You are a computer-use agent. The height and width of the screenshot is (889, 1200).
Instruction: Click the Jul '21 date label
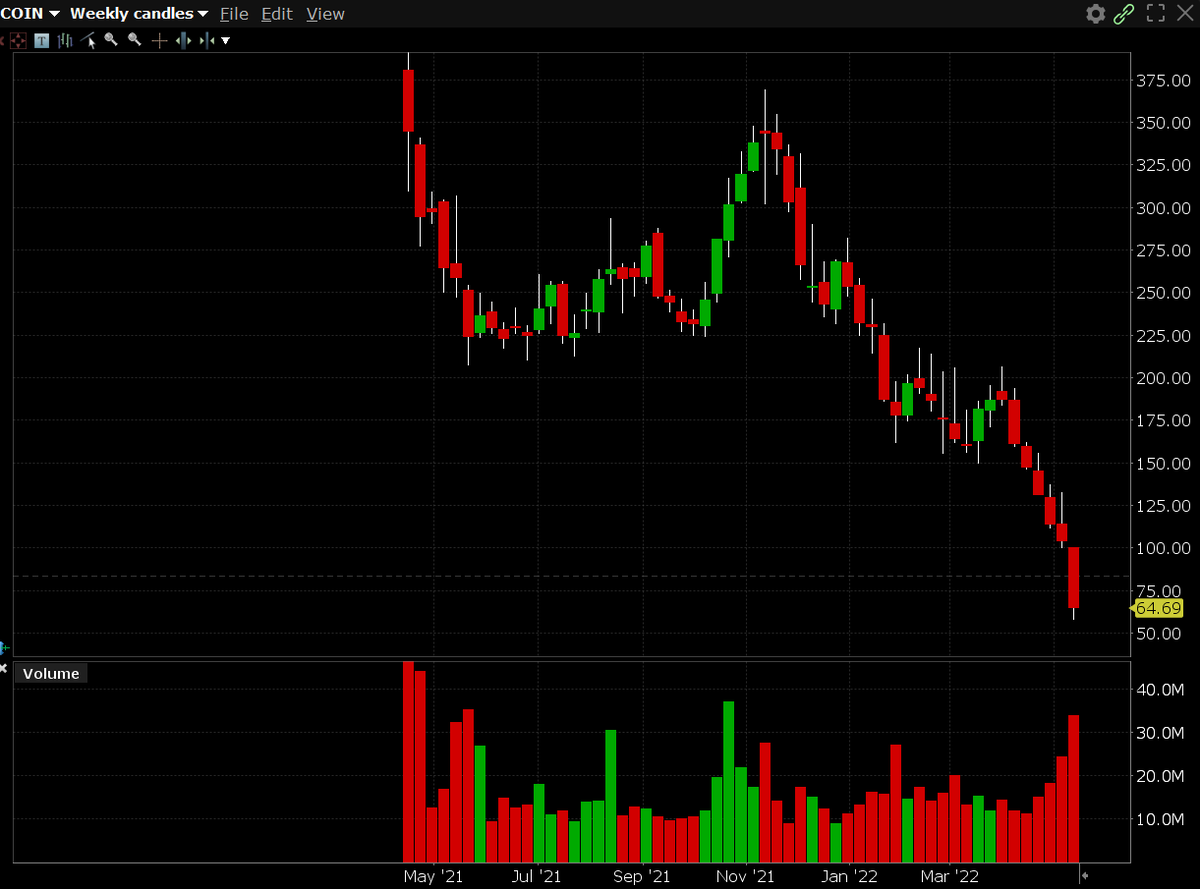pos(537,877)
